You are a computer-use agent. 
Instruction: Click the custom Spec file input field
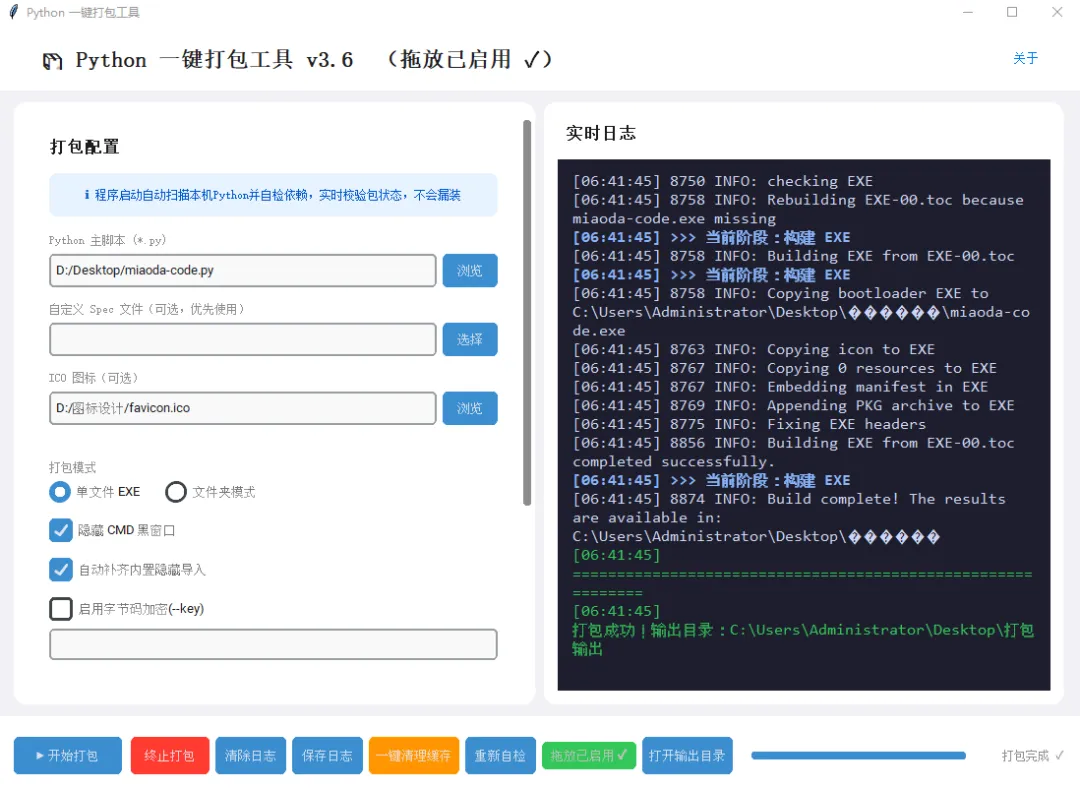tap(242, 339)
